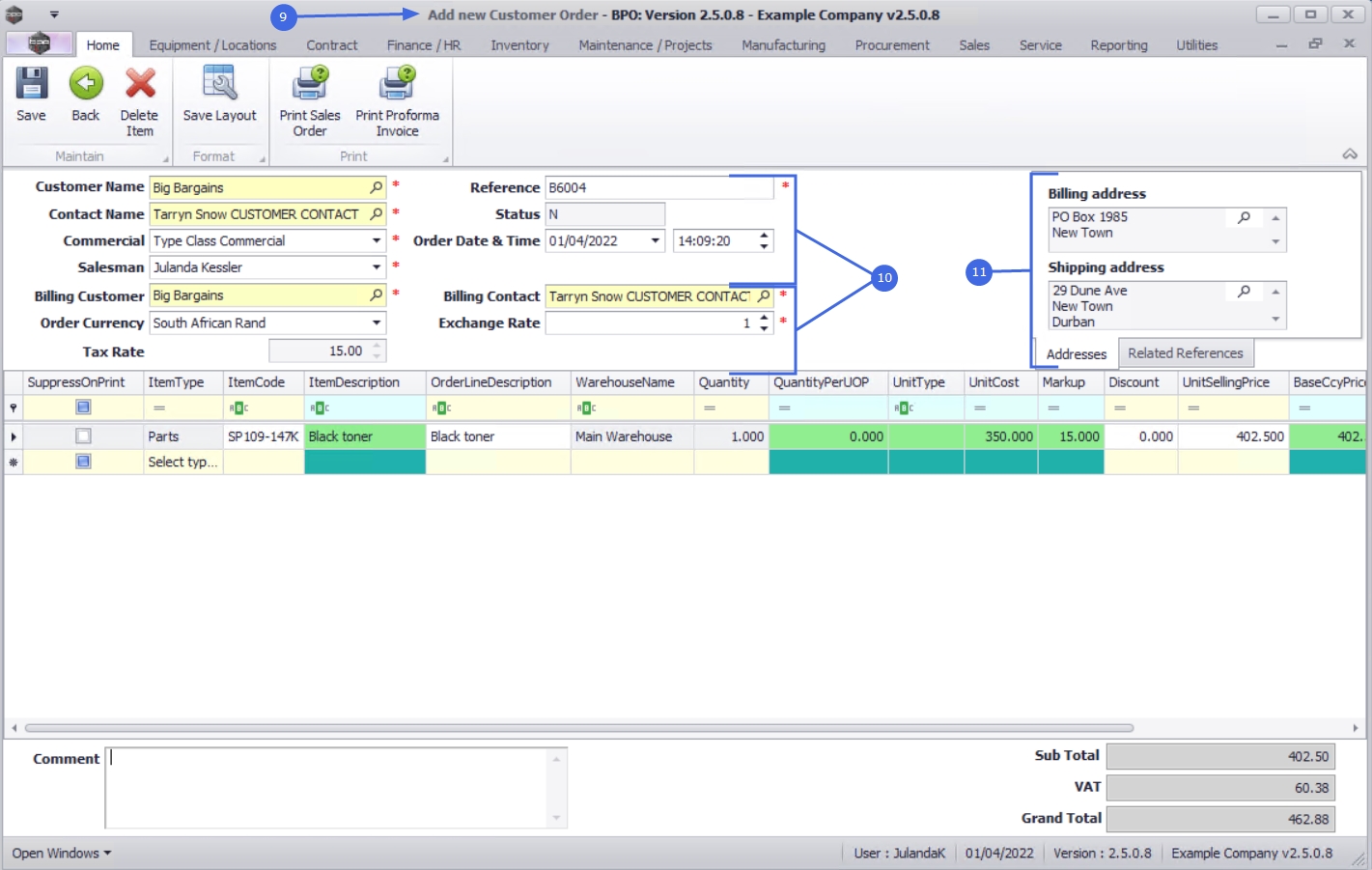
Task: Click the Reference input field
Action: [x=659, y=187]
